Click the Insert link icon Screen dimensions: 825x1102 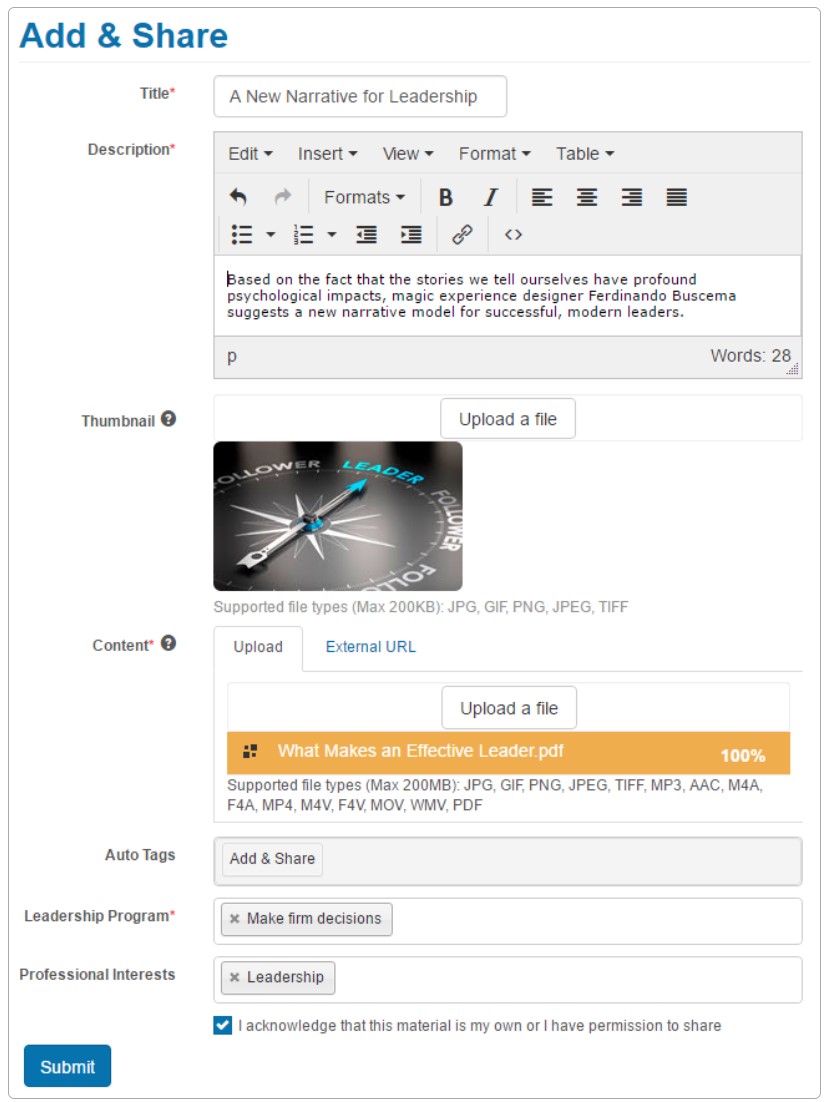pyautogui.click(x=462, y=235)
